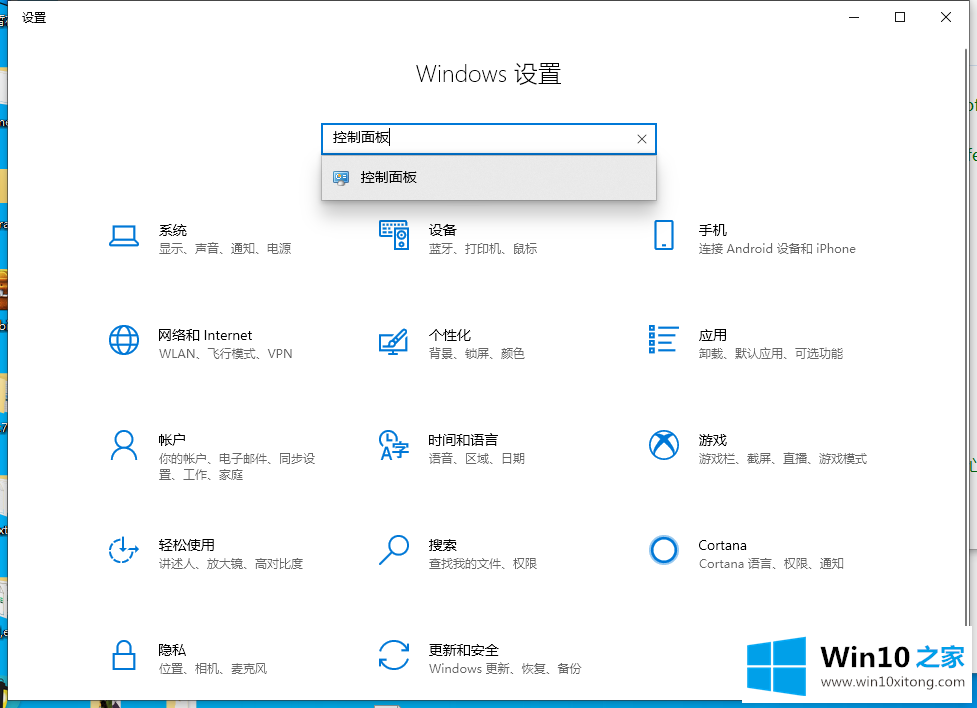Image resolution: width=977 pixels, height=708 pixels.
Task: Open the 应用 list icon
Action: click(664, 339)
